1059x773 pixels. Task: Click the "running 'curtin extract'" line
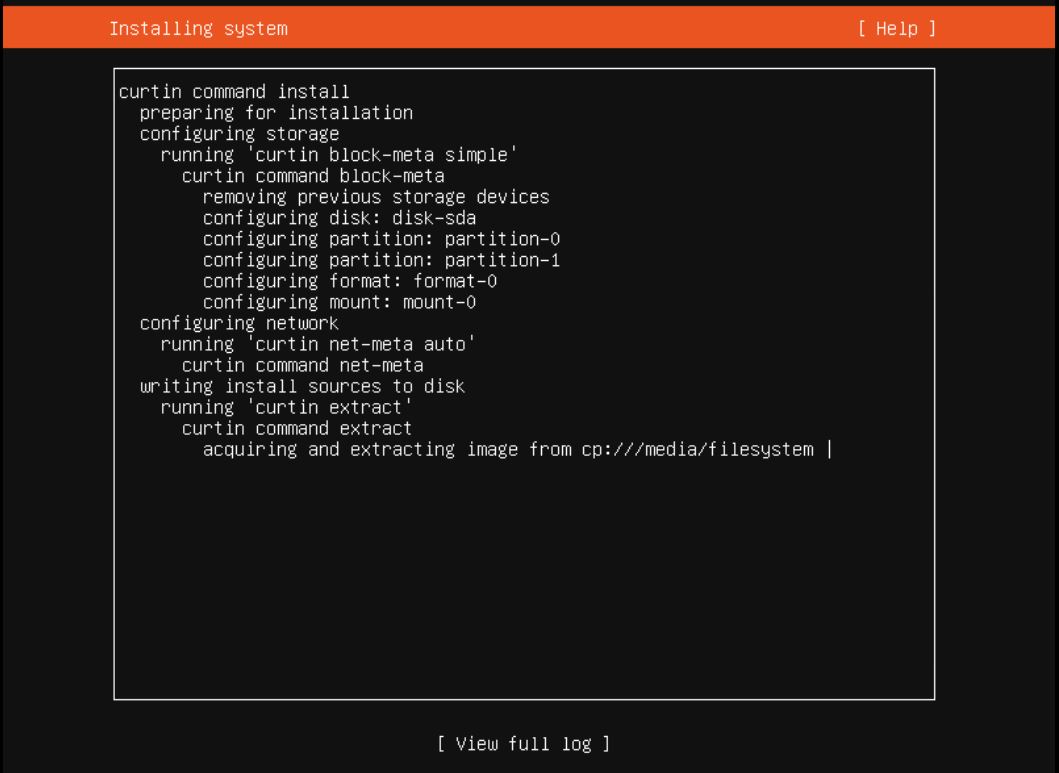[287, 408]
